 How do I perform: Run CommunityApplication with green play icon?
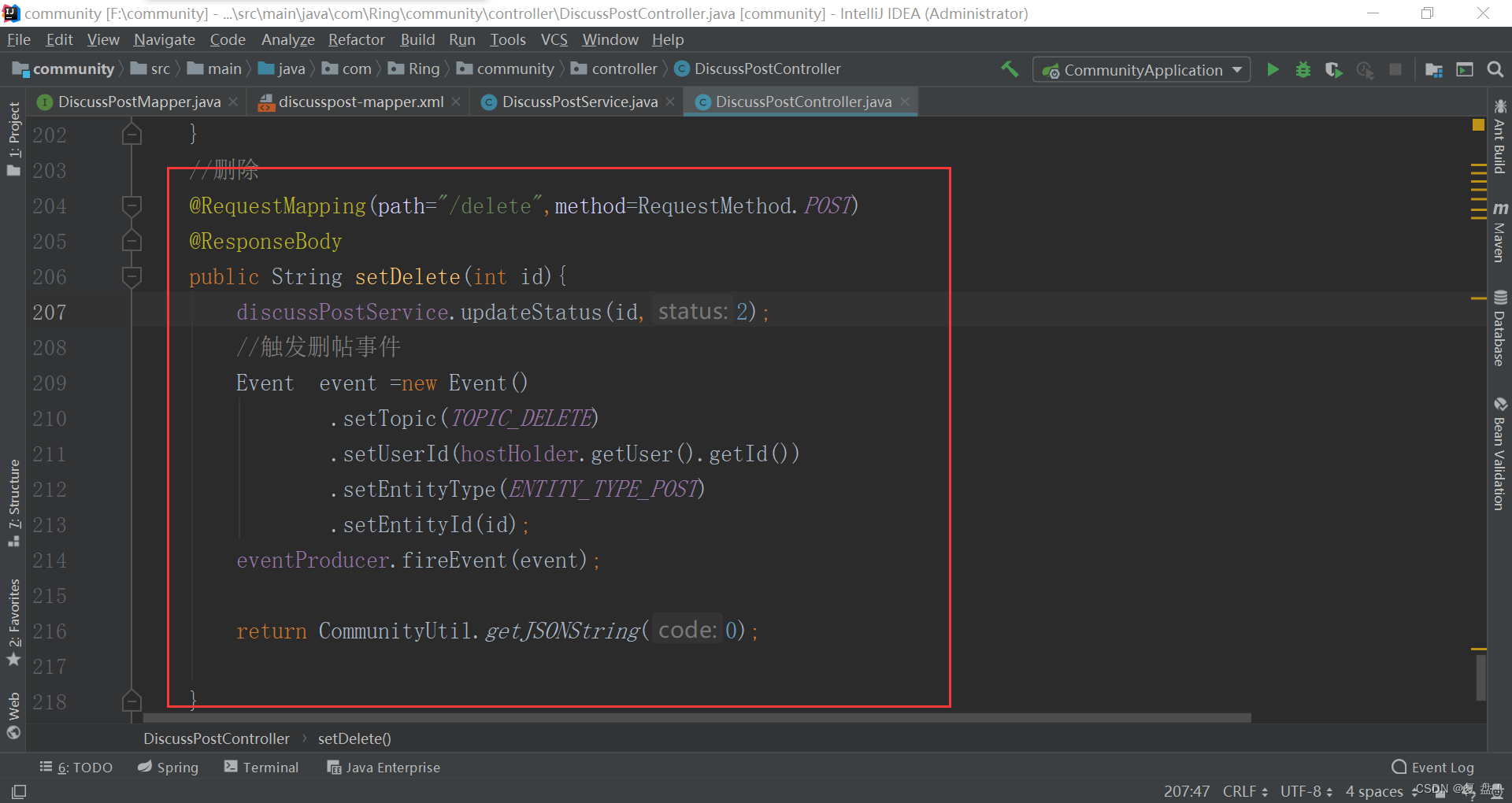click(x=1273, y=69)
